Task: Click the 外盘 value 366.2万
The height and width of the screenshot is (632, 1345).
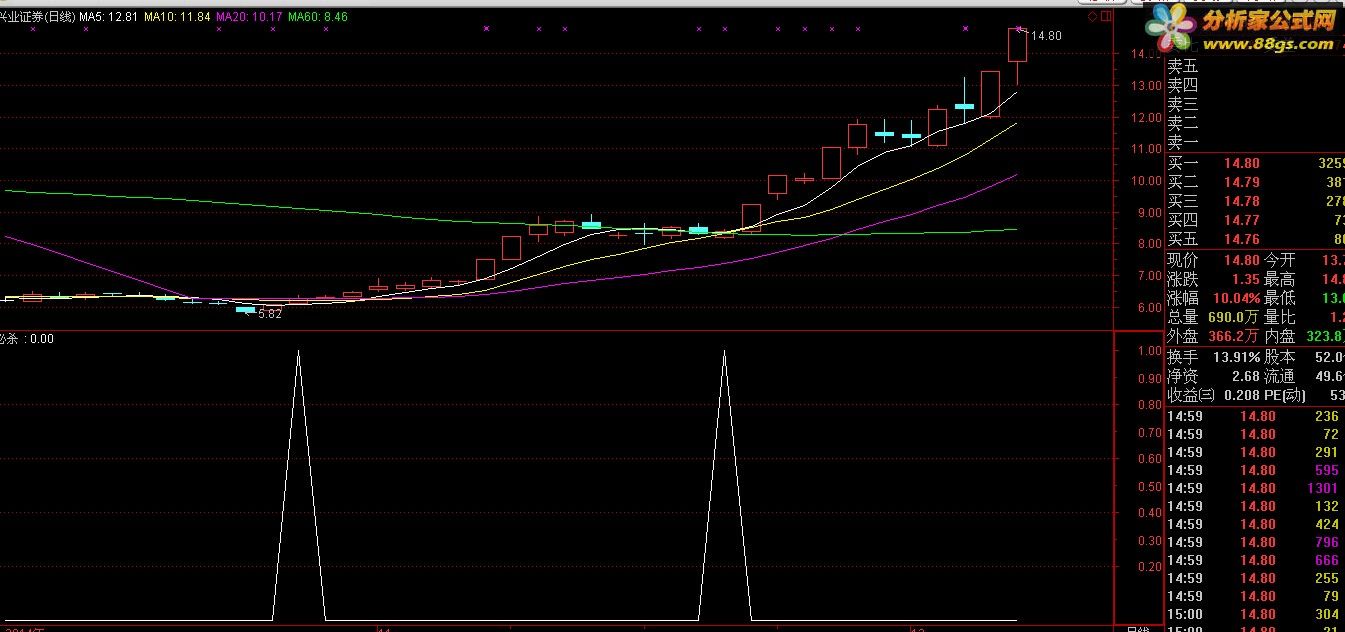Action: coord(1231,337)
